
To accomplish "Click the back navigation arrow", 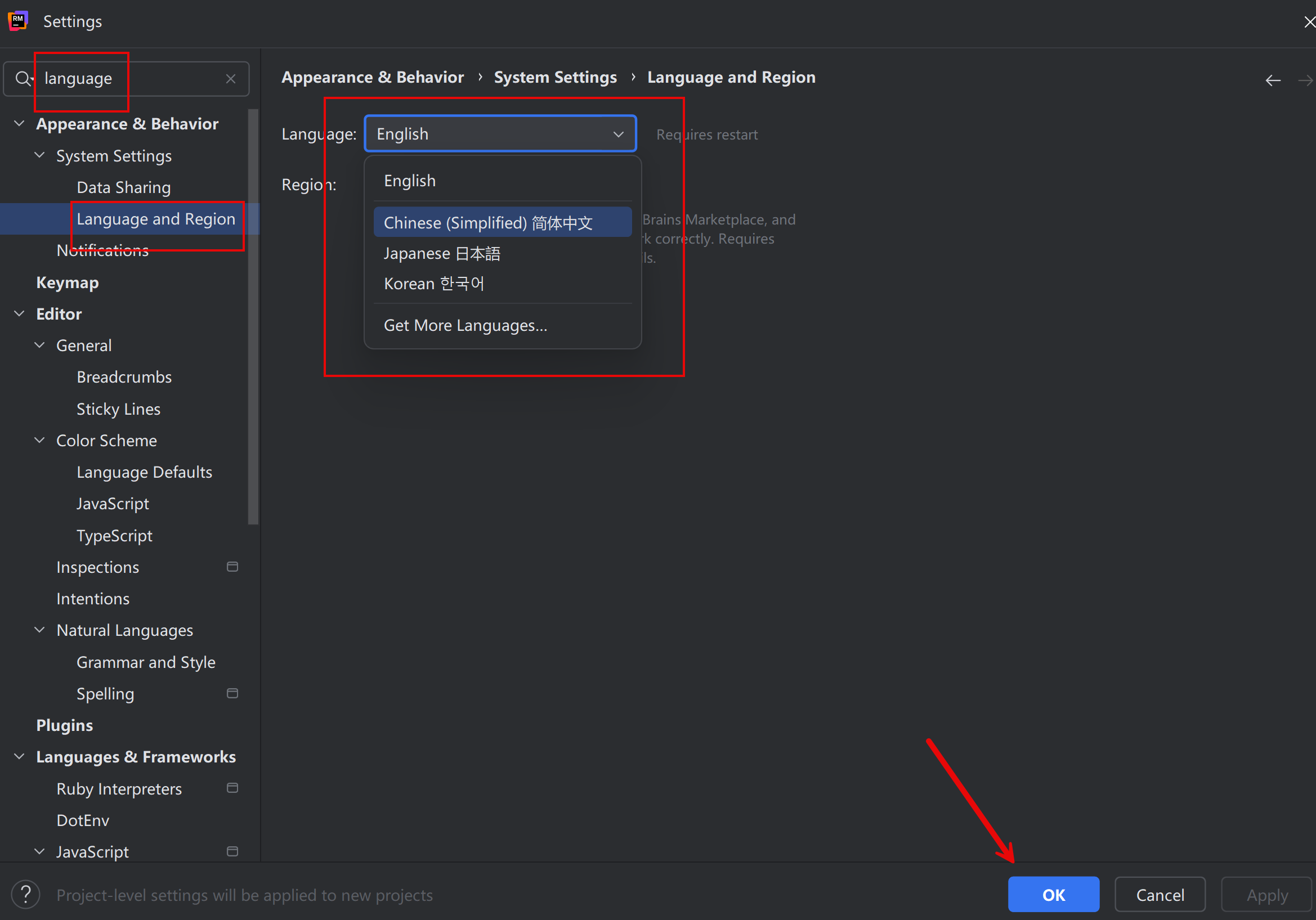I will click(x=1273, y=80).
